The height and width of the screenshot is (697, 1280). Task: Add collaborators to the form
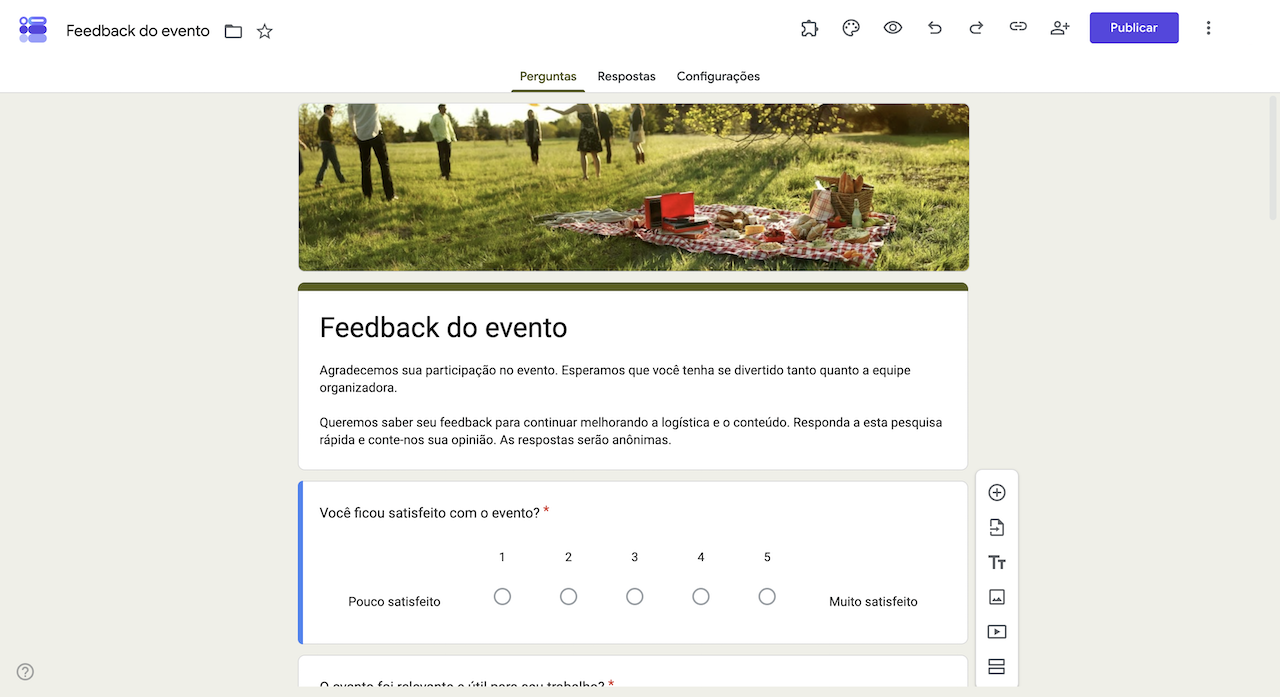click(1060, 28)
